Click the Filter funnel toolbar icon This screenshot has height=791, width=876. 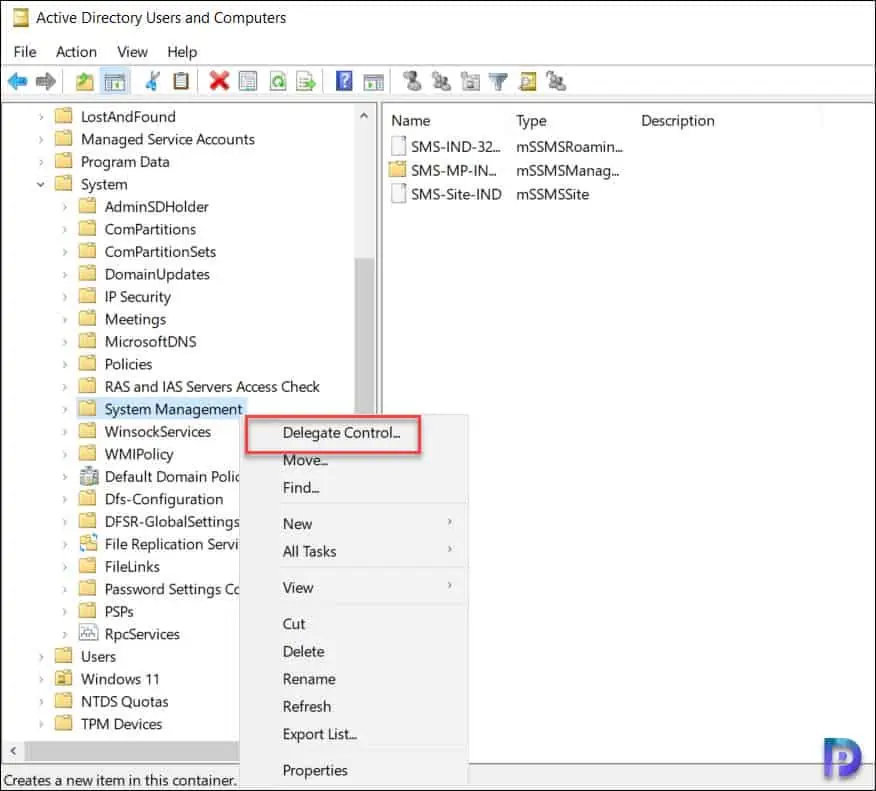(498, 82)
